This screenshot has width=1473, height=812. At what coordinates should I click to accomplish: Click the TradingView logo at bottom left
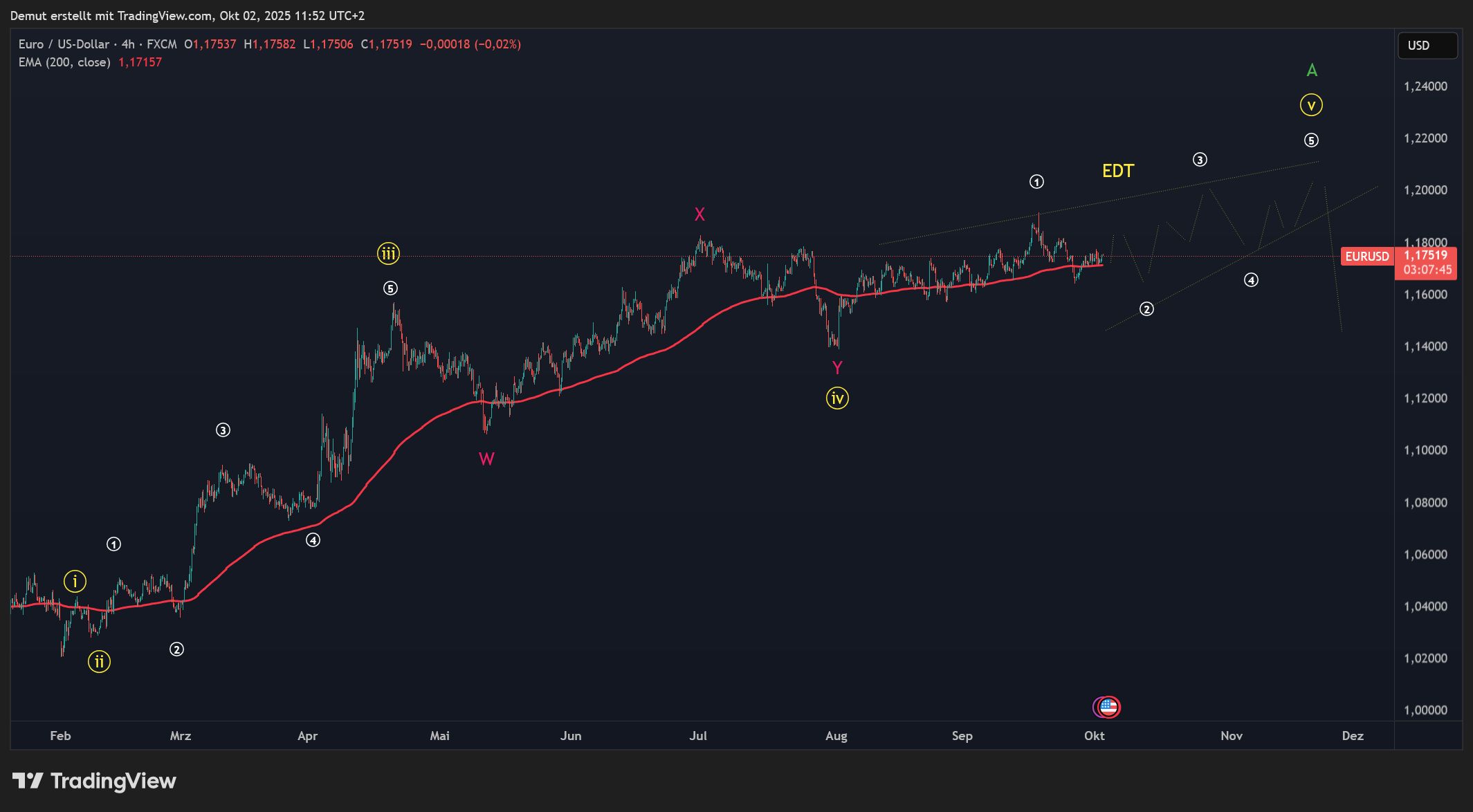coord(94,781)
